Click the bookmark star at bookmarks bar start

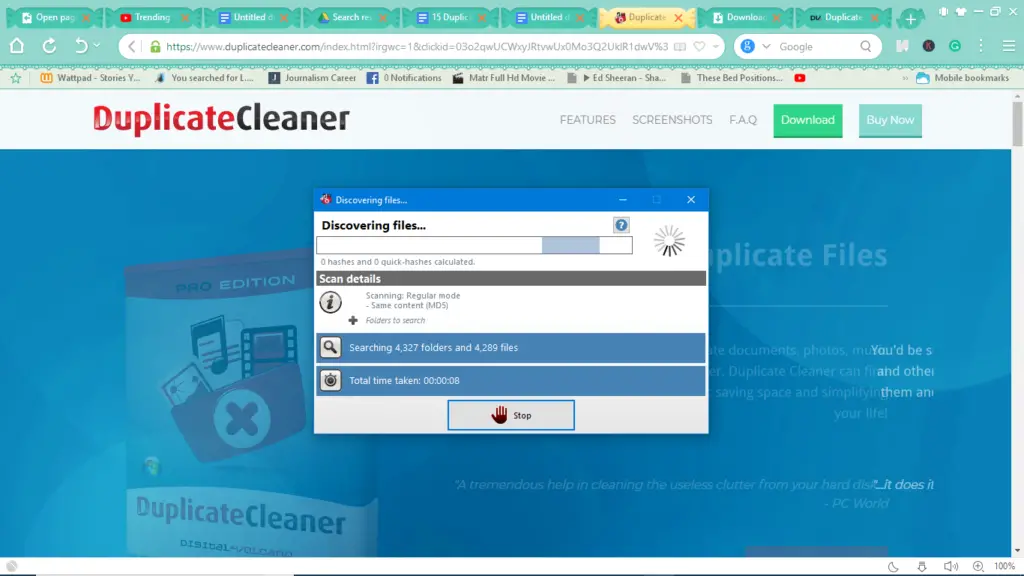point(16,78)
